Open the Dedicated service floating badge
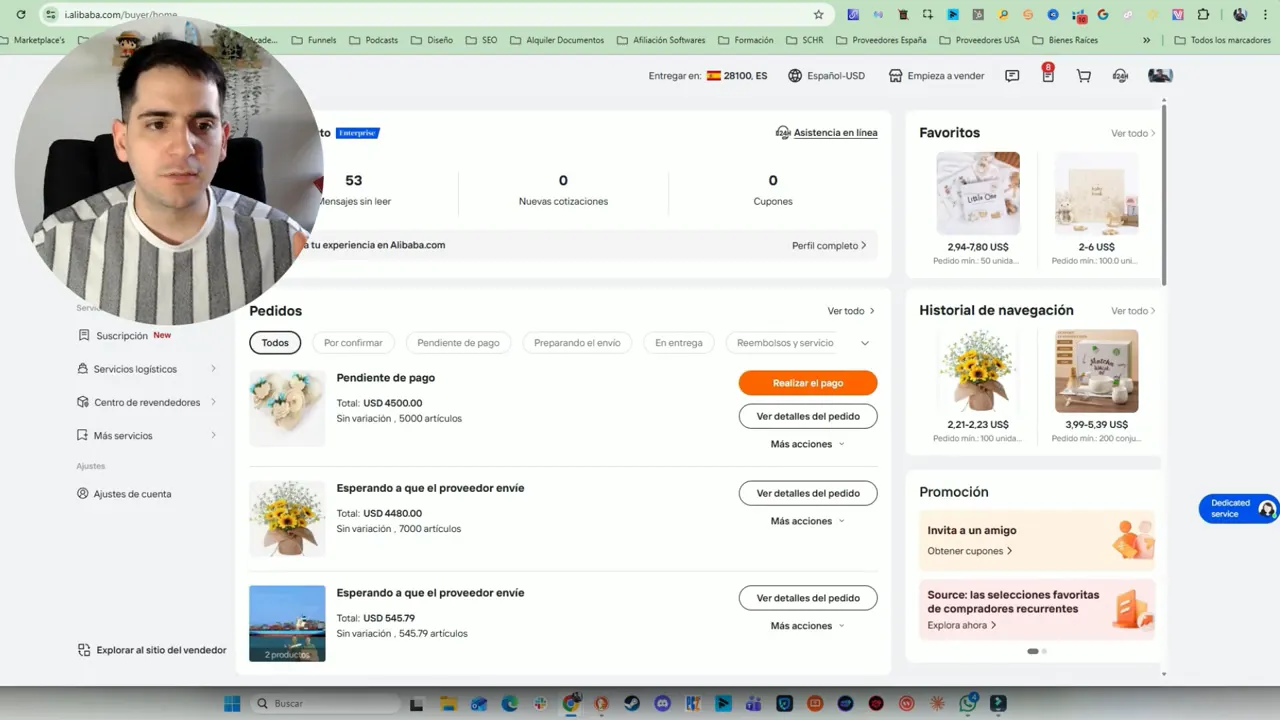The height and width of the screenshot is (720, 1280). click(x=1238, y=508)
